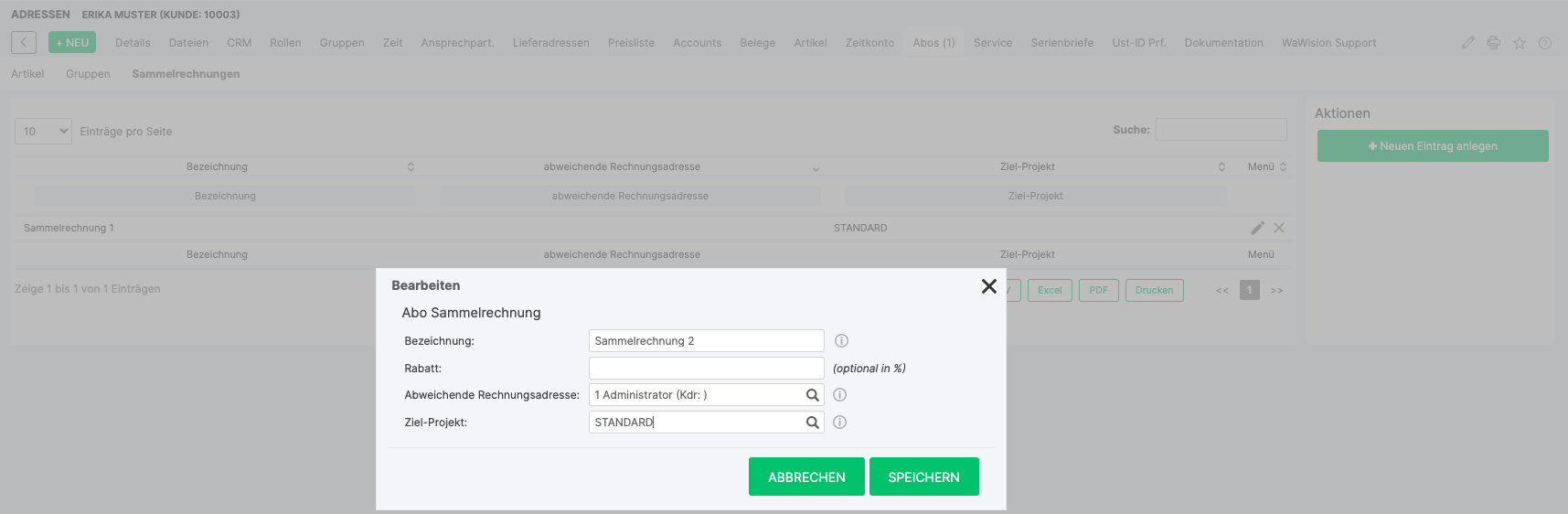Delete Sammelrechnung 1 using the X icon
Image resolution: width=1568 pixels, height=514 pixels.
point(1279,228)
